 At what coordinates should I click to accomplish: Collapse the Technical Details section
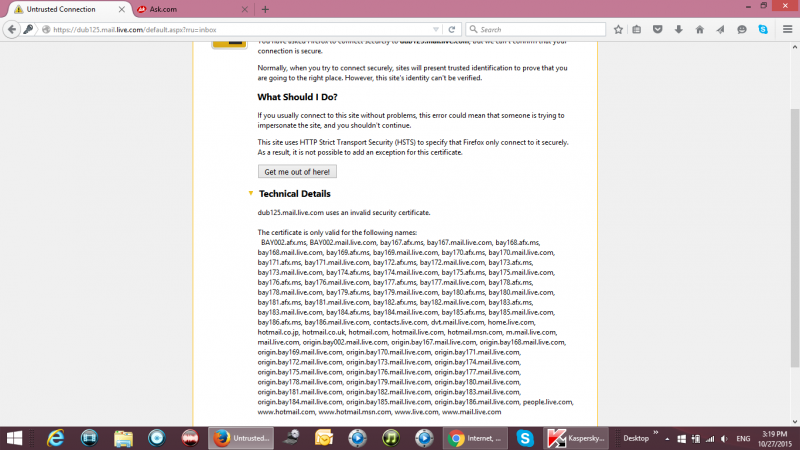(x=251, y=194)
